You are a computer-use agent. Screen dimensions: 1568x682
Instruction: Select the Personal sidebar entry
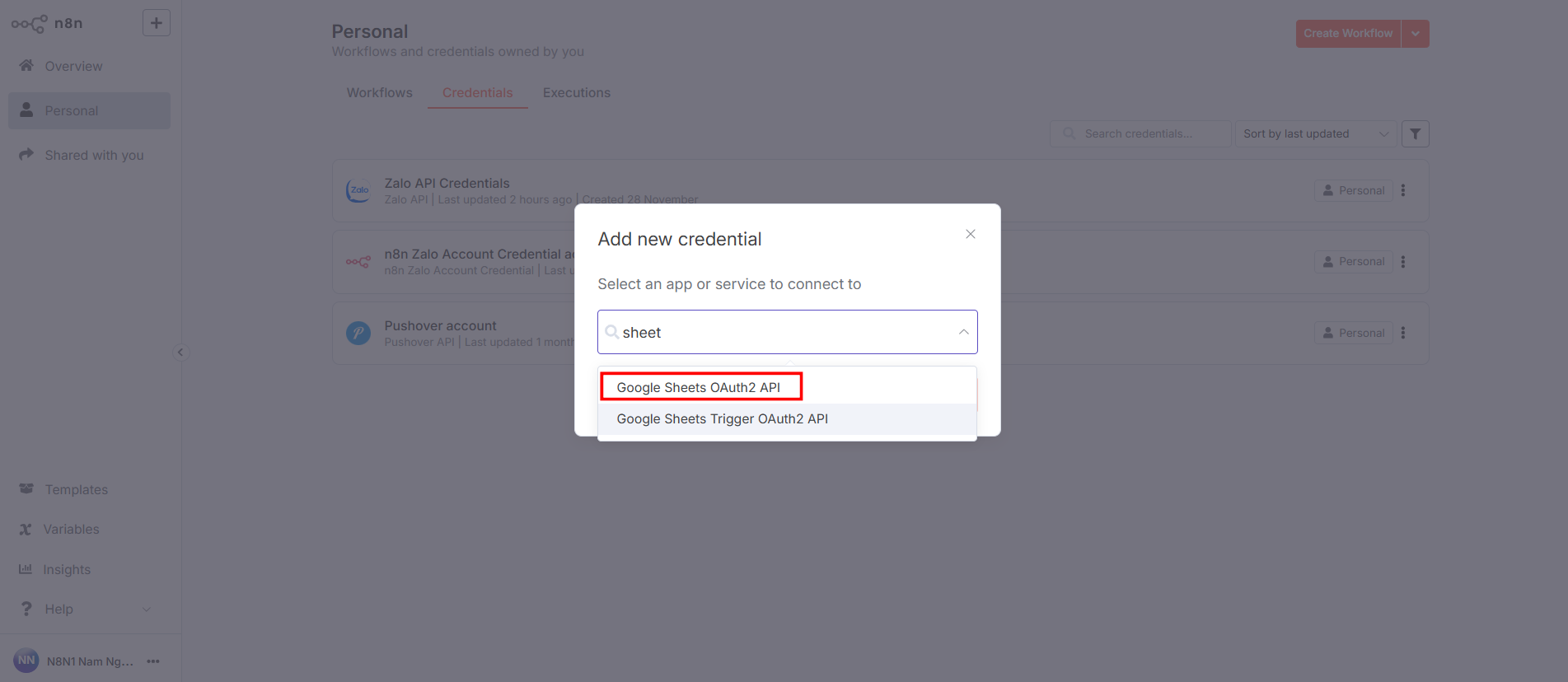(73, 110)
